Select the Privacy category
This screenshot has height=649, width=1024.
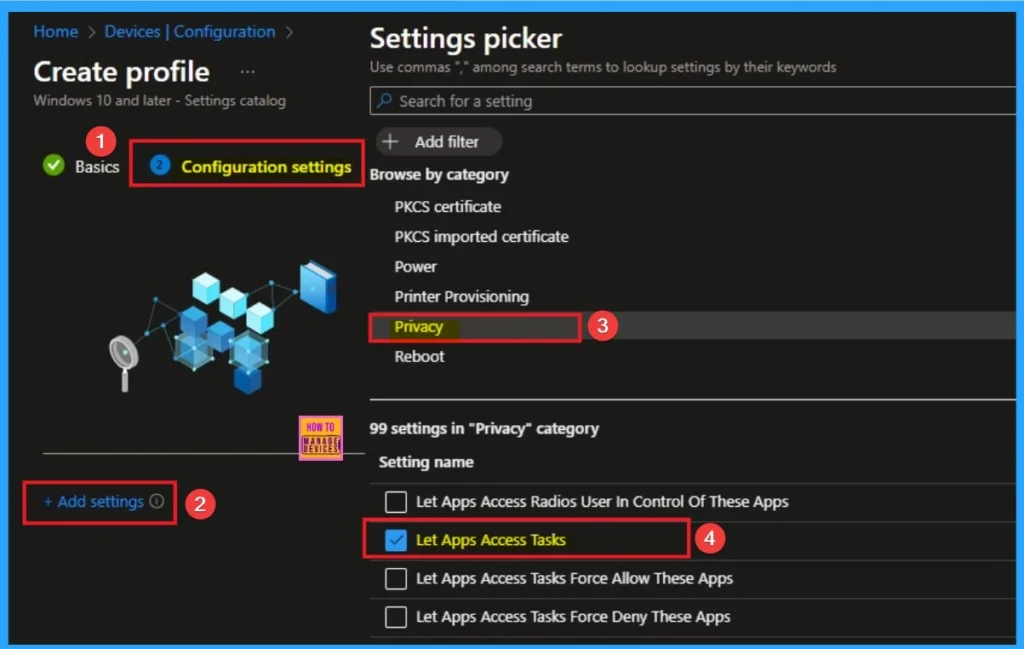coord(418,327)
